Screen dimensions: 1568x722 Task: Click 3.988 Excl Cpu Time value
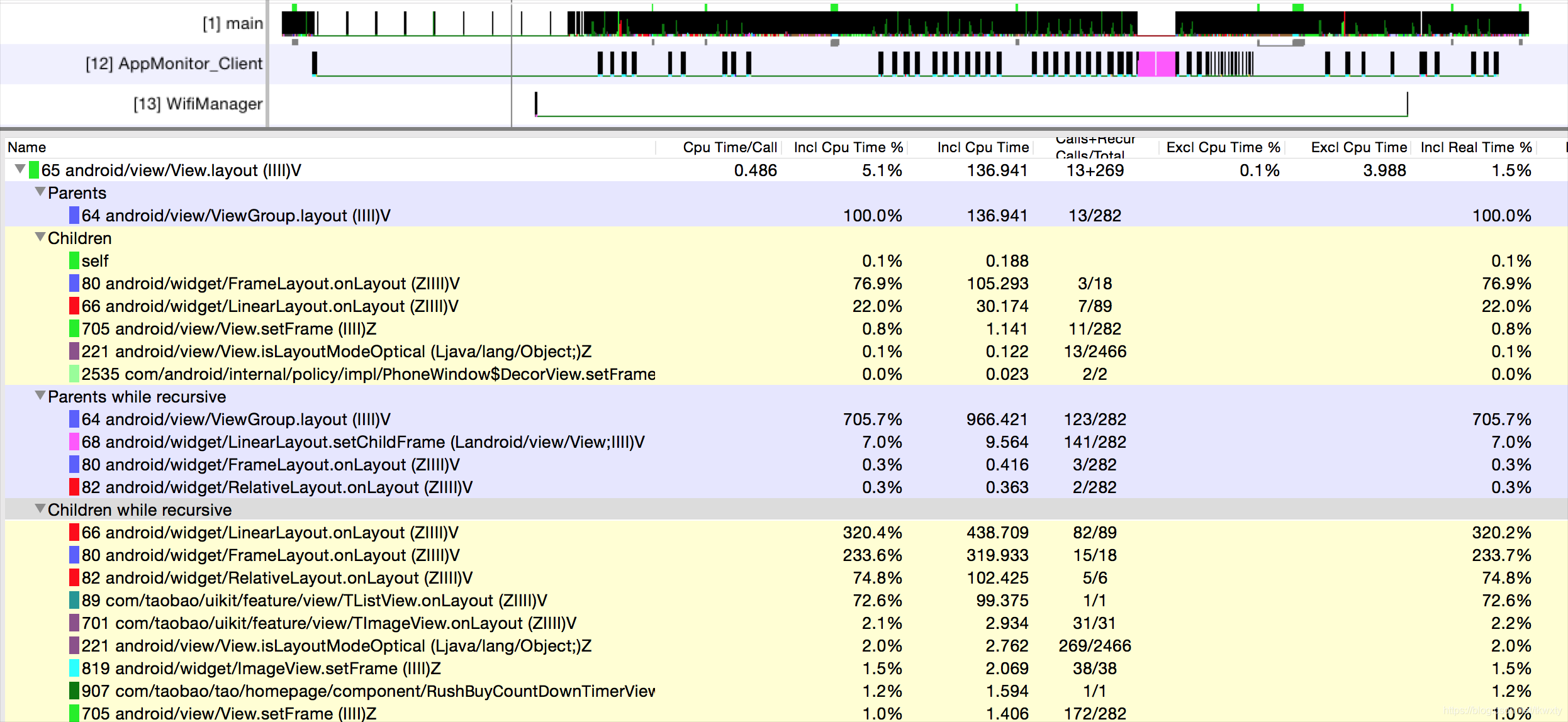pyautogui.click(x=1384, y=170)
